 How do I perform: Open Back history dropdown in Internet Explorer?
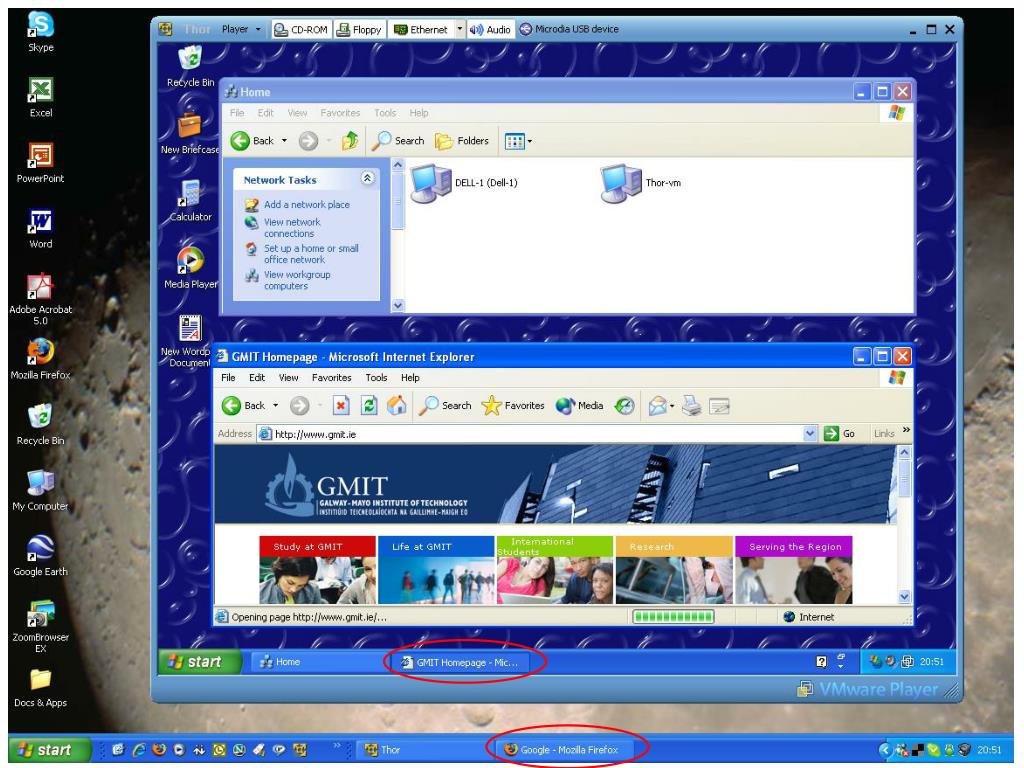[x=276, y=406]
